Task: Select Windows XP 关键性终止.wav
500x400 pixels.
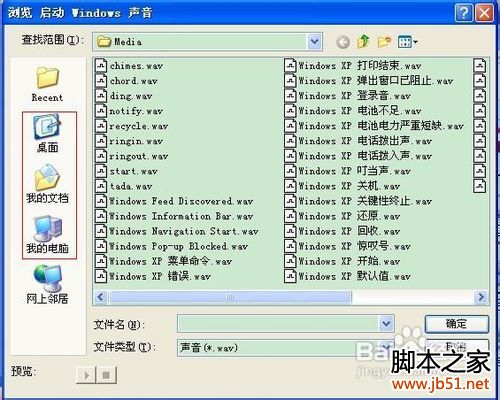Action: pyautogui.click(x=358, y=201)
